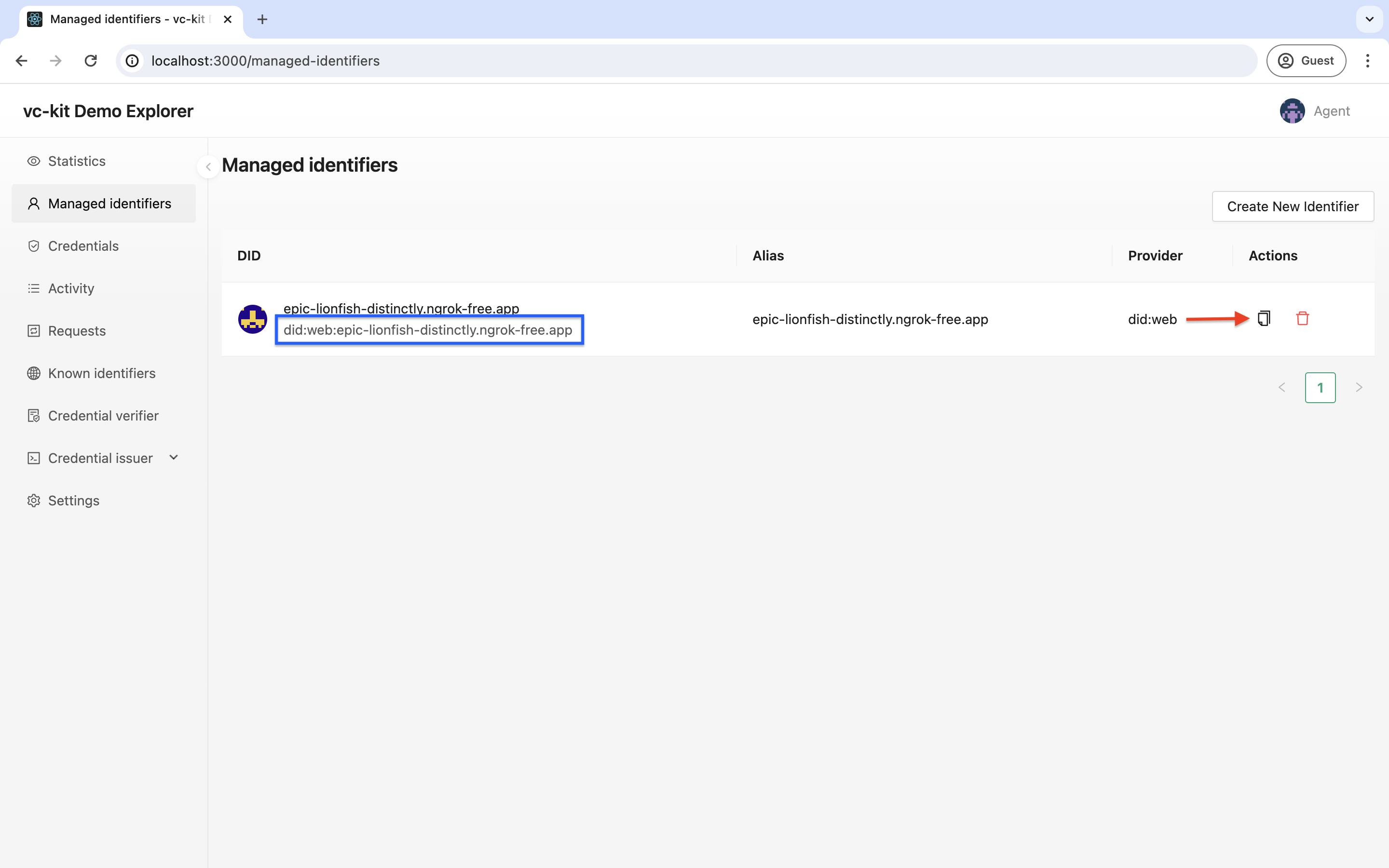This screenshot has width=1389, height=868.
Task: Click the next page right arrow
Action: click(x=1359, y=387)
